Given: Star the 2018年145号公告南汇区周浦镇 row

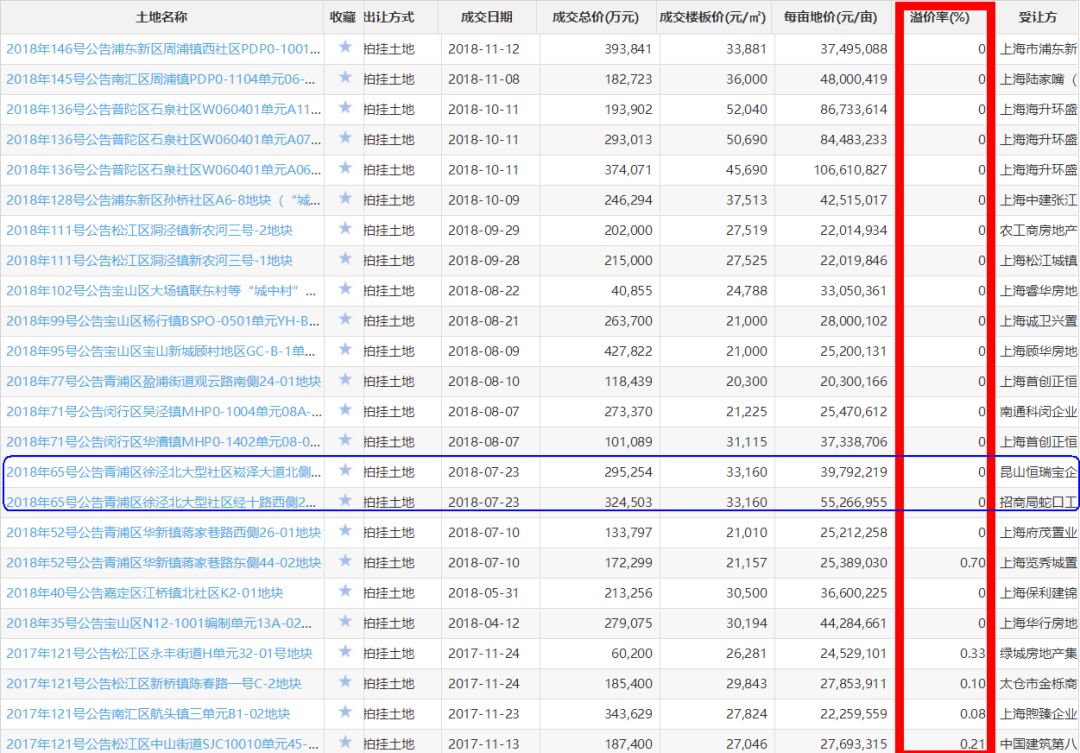Looking at the screenshot, I should (345, 77).
